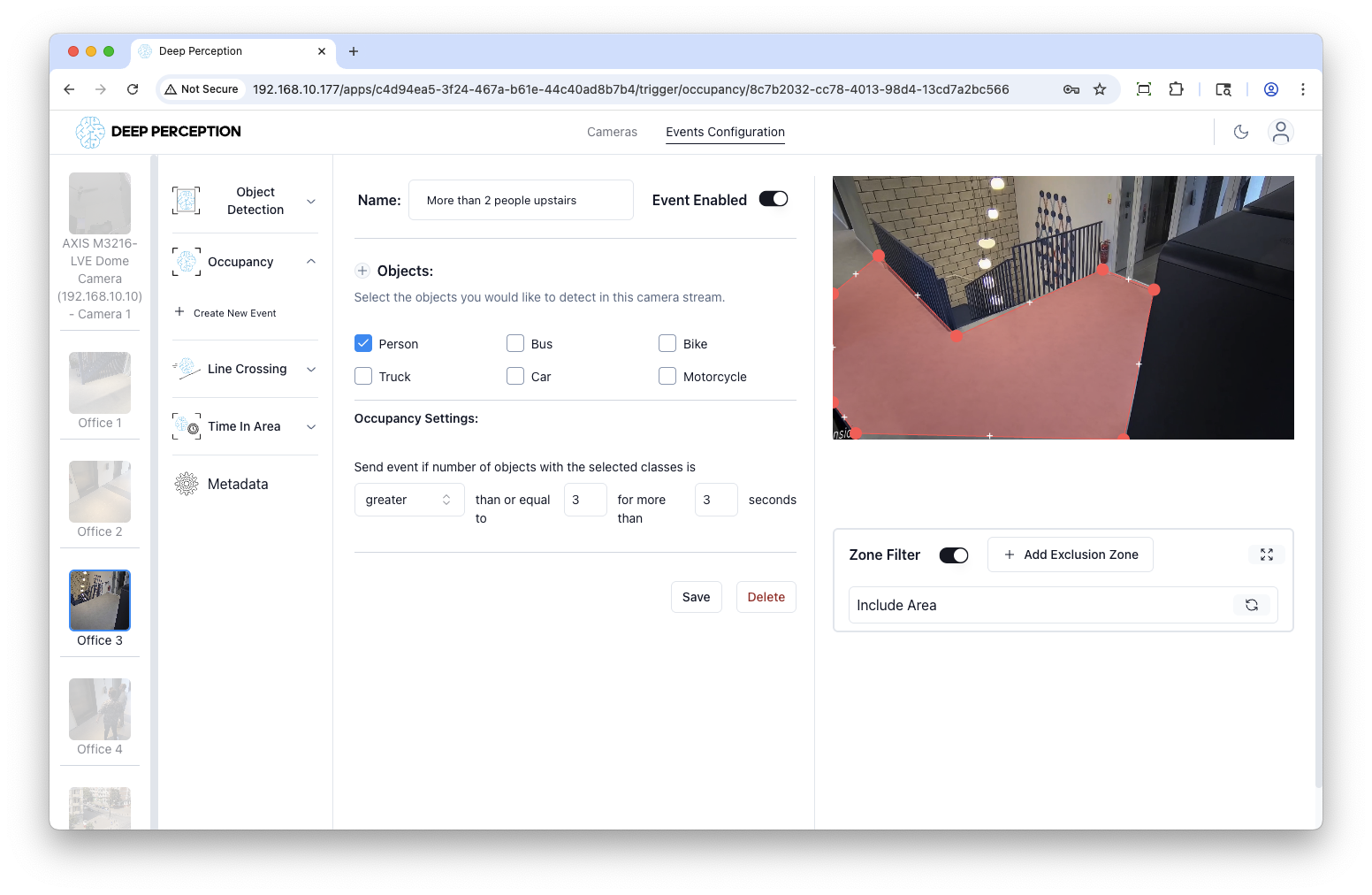Toggle the Zone Filter switch
1372x895 pixels.
[954, 555]
